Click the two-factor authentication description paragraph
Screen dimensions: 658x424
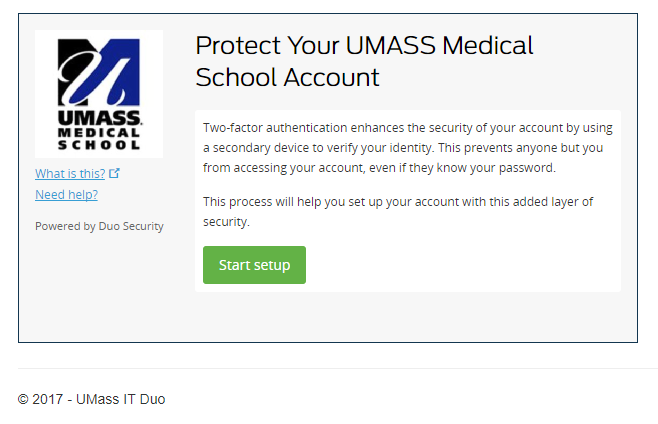(407, 148)
